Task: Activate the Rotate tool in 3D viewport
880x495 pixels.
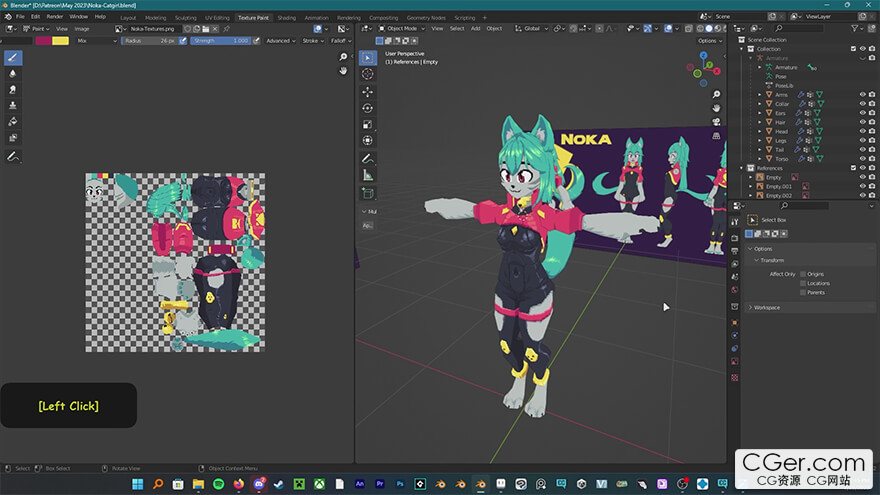Action: [x=367, y=108]
